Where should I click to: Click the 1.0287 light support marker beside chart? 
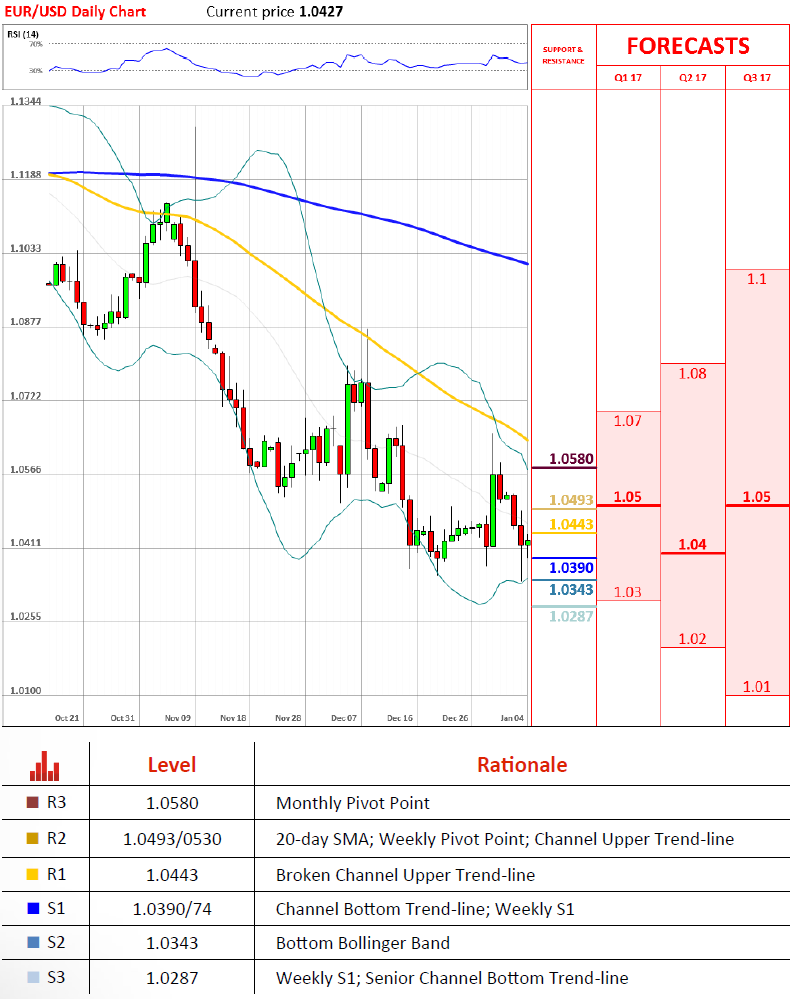click(571, 616)
